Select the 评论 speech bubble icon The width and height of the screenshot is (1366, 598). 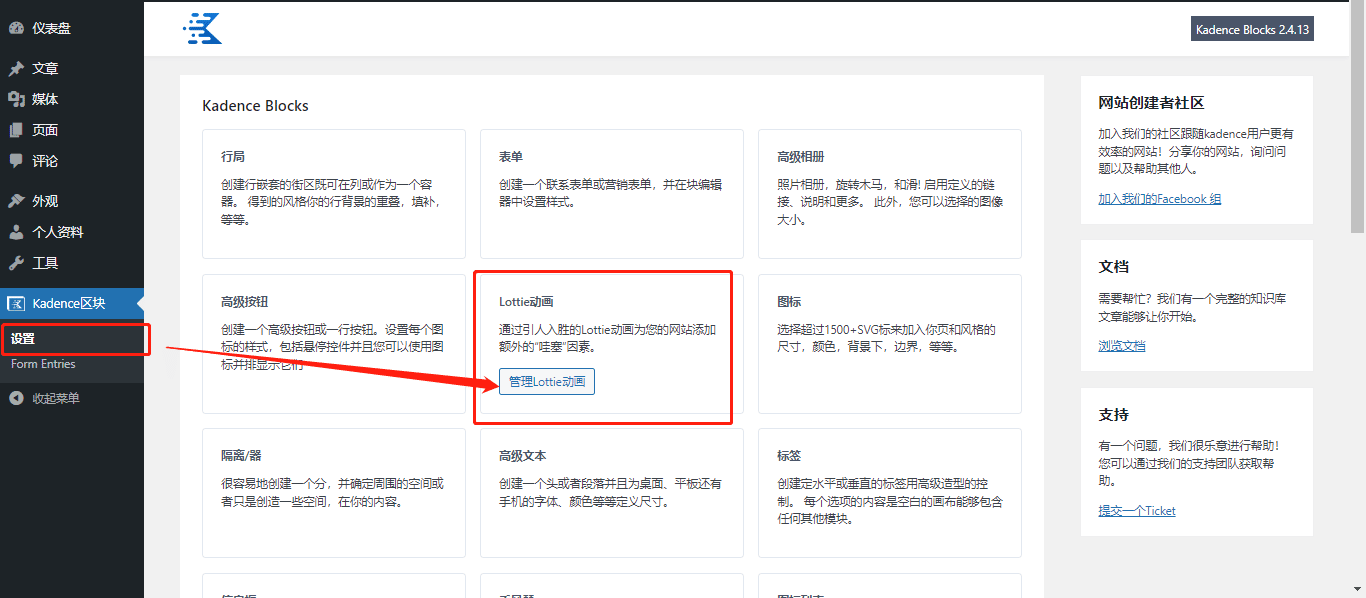[16, 161]
